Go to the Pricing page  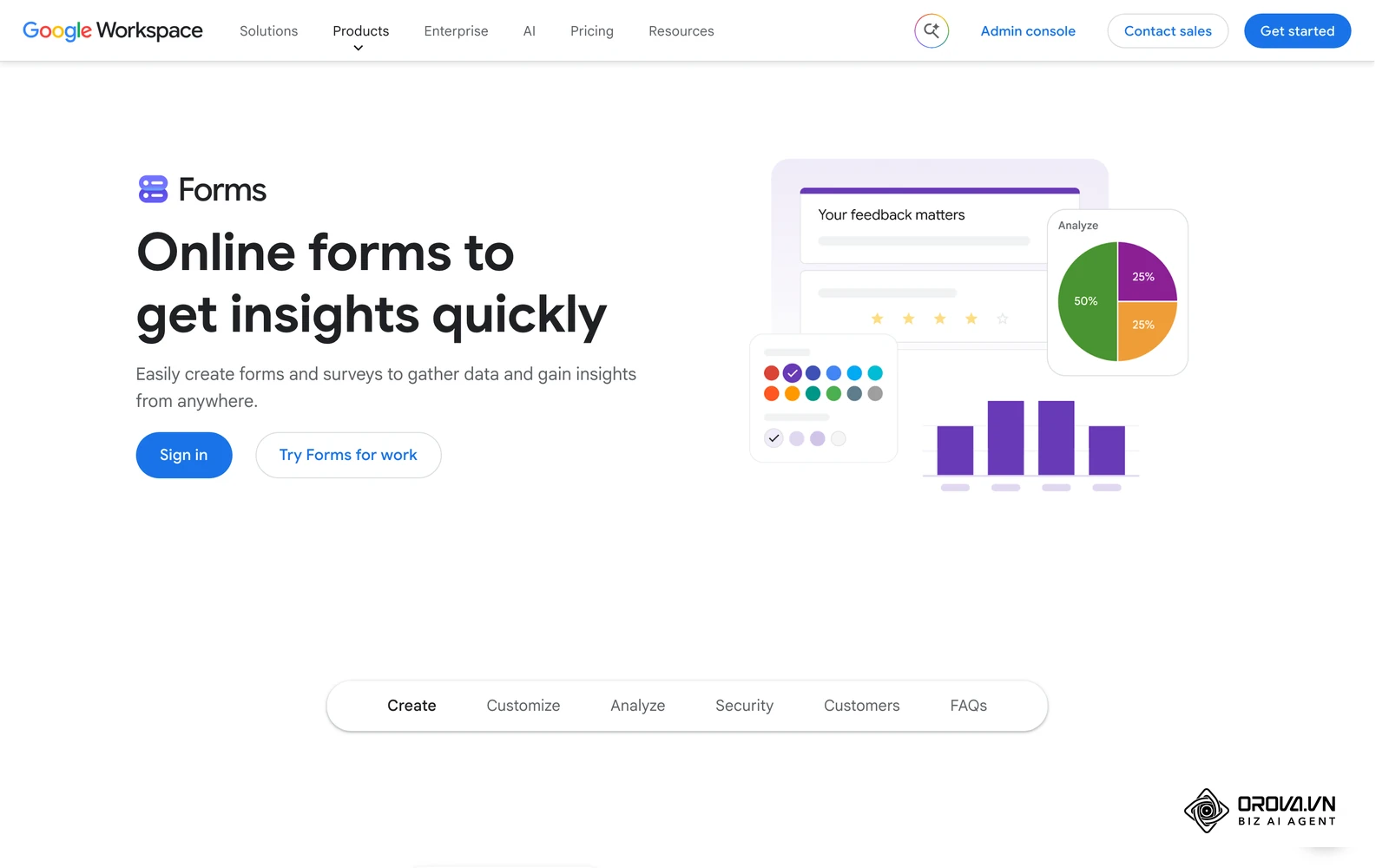click(x=592, y=31)
